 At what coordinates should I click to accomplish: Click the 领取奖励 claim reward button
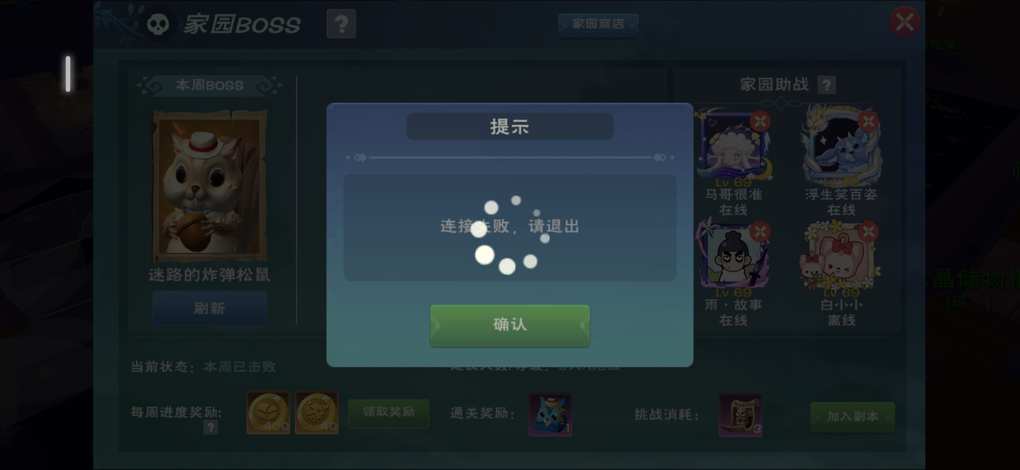pos(388,413)
